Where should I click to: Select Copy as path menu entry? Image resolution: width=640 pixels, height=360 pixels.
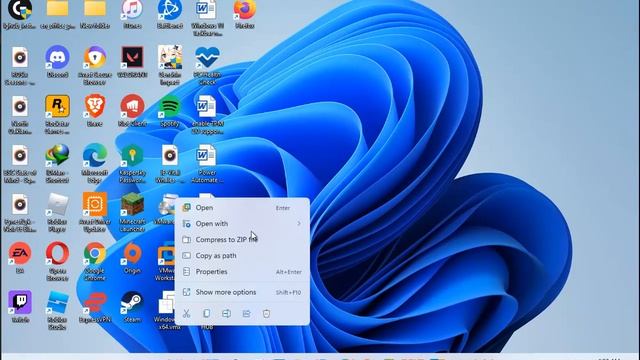pos(242,256)
